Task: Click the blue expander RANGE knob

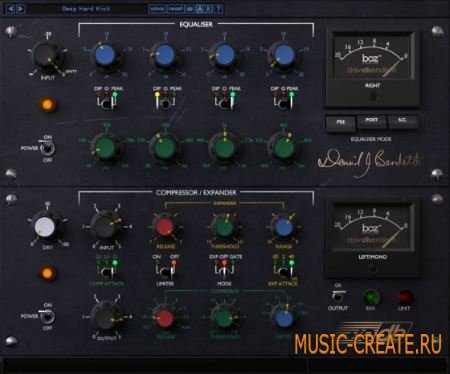Action: [x=284, y=227]
